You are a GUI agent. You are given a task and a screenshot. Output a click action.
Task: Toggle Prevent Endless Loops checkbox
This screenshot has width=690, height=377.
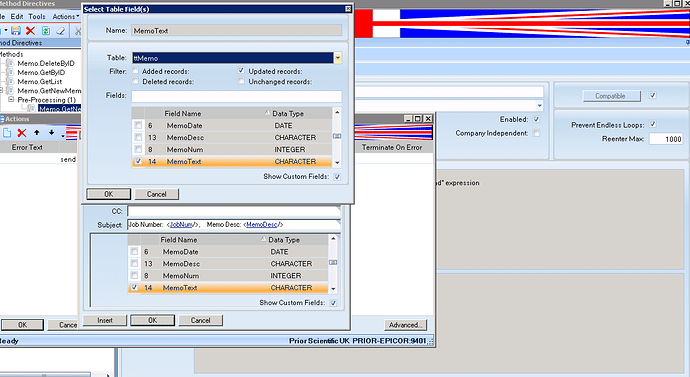click(653, 124)
